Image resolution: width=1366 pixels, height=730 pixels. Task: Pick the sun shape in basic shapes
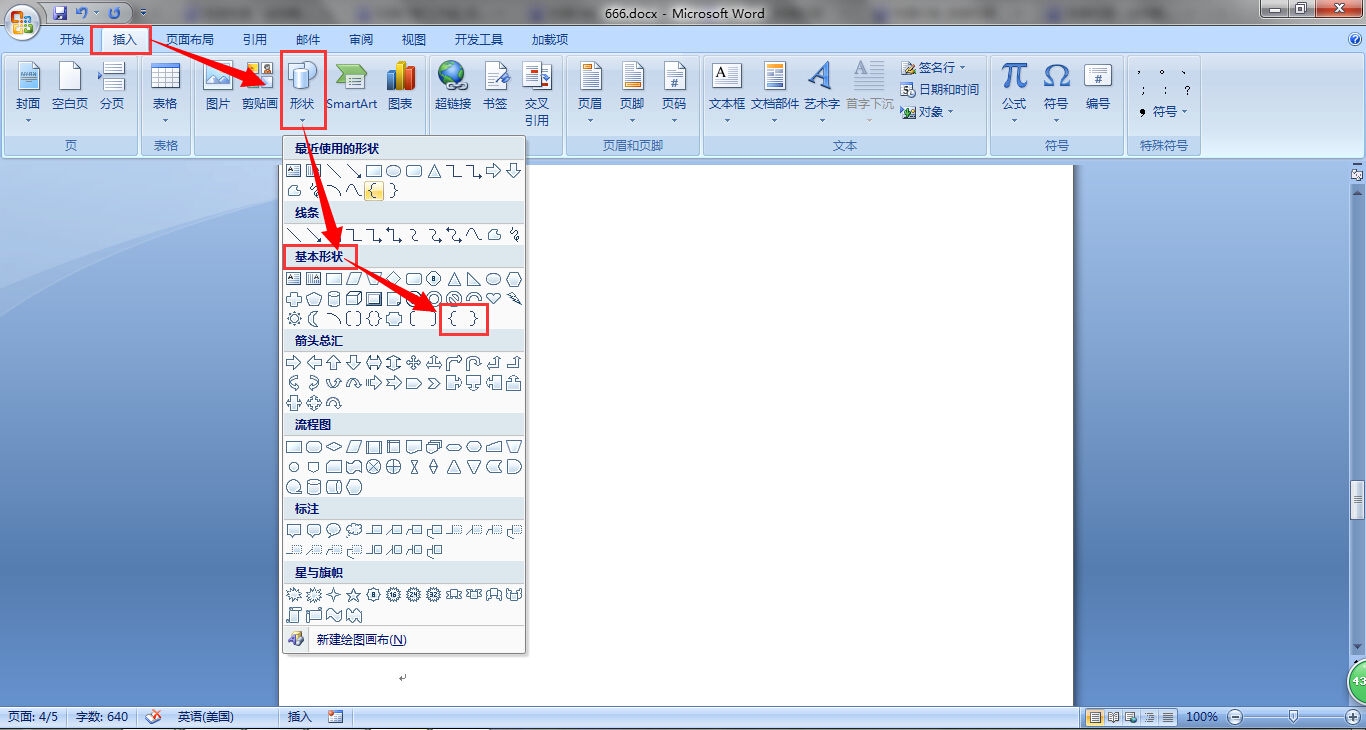[x=294, y=319]
